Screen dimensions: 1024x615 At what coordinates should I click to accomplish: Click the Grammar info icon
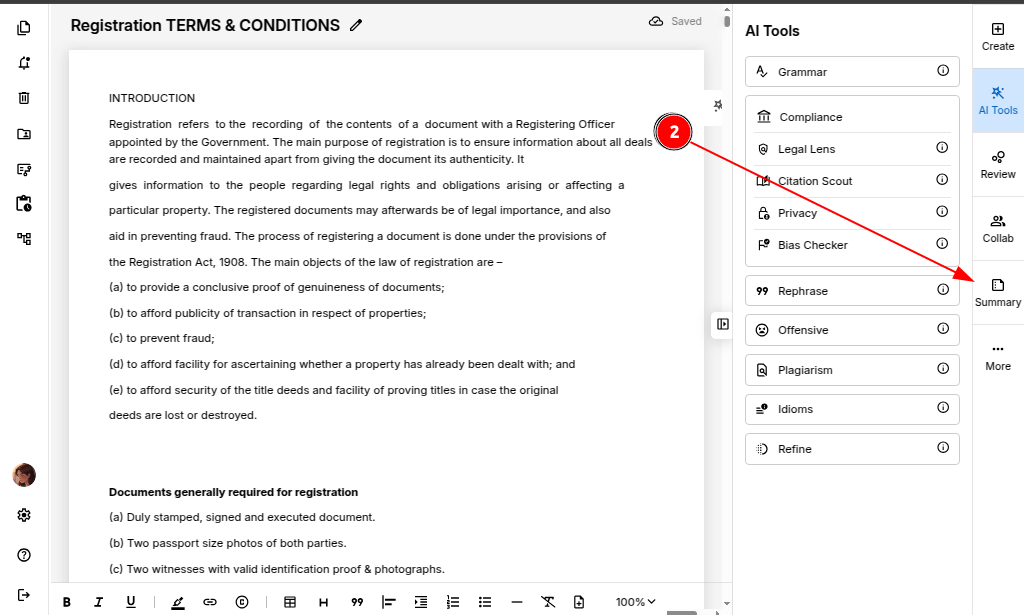pos(942,71)
